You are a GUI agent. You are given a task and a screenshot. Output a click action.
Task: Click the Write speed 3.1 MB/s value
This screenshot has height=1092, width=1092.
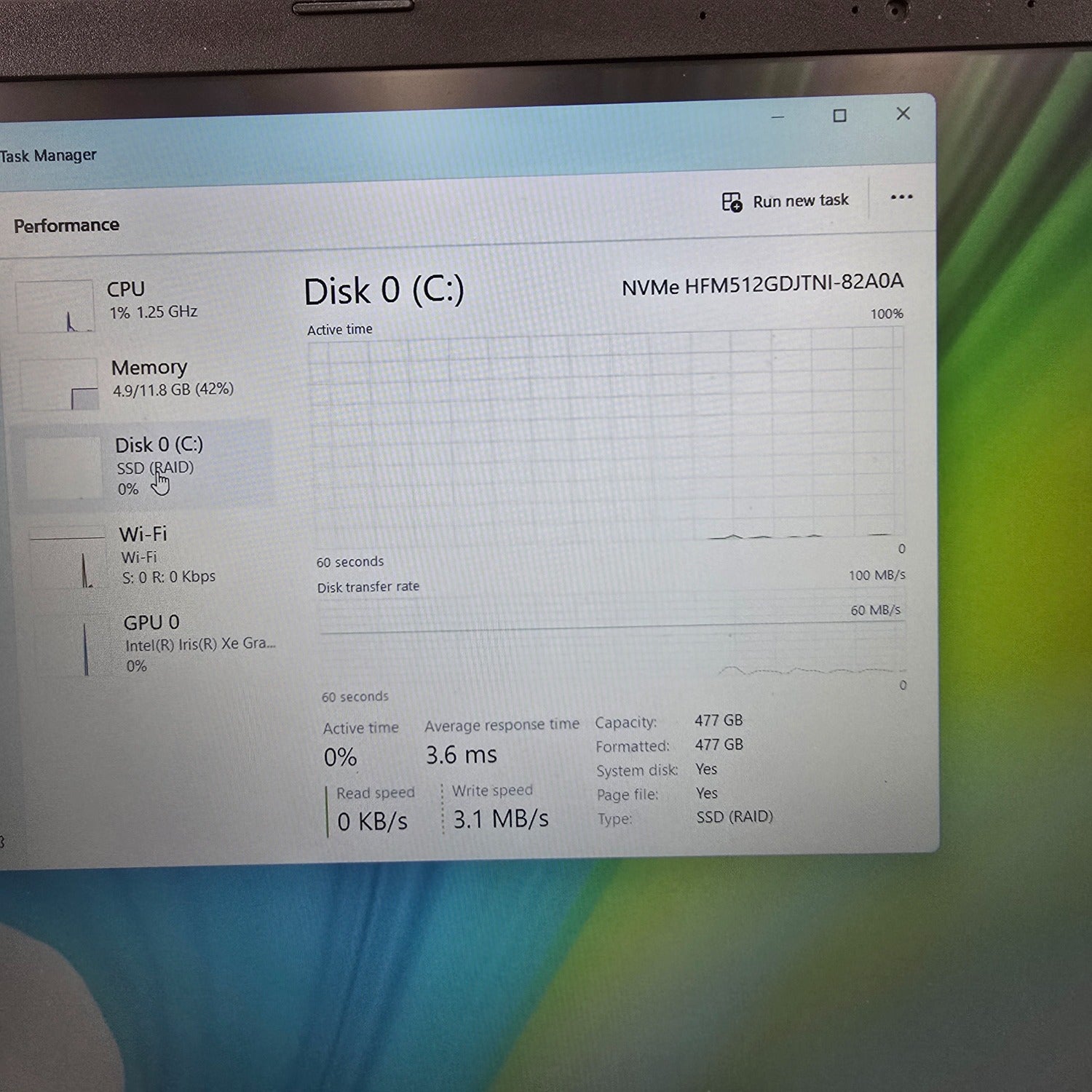pyautogui.click(x=501, y=820)
